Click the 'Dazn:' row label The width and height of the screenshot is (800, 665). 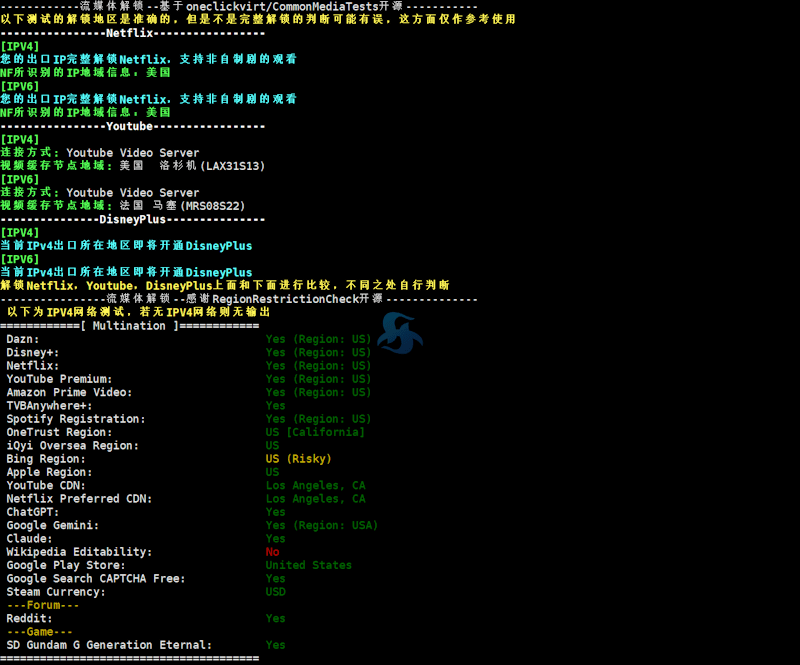tap(22, 339)
